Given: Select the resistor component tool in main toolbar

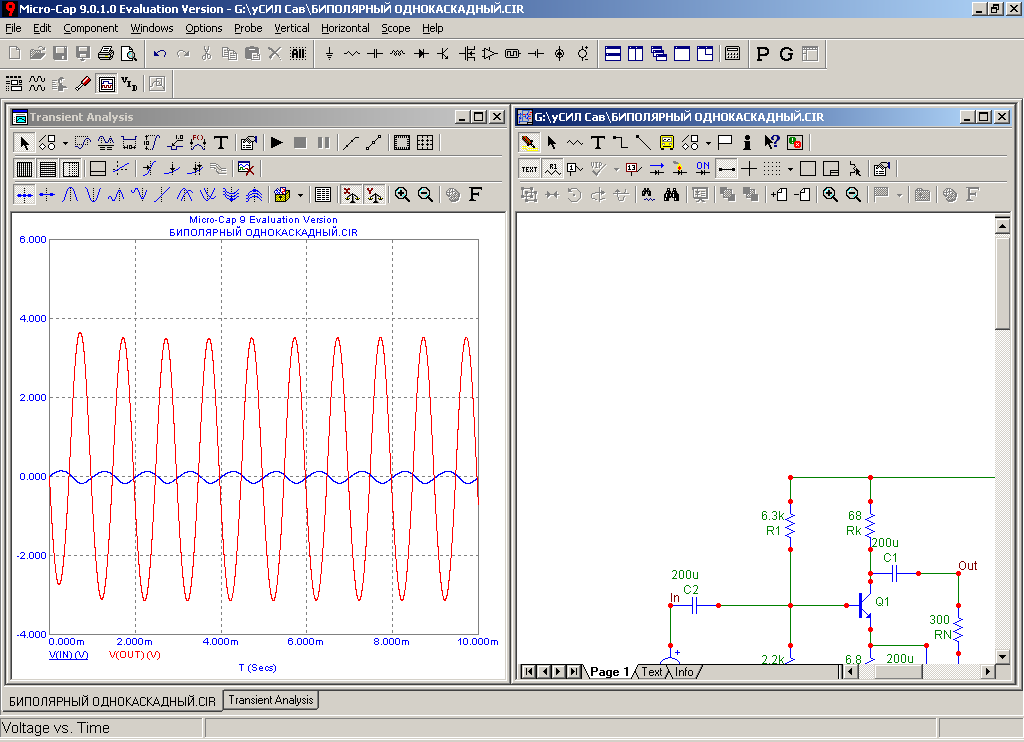Looking at the screenshot, I should (351, 53).
